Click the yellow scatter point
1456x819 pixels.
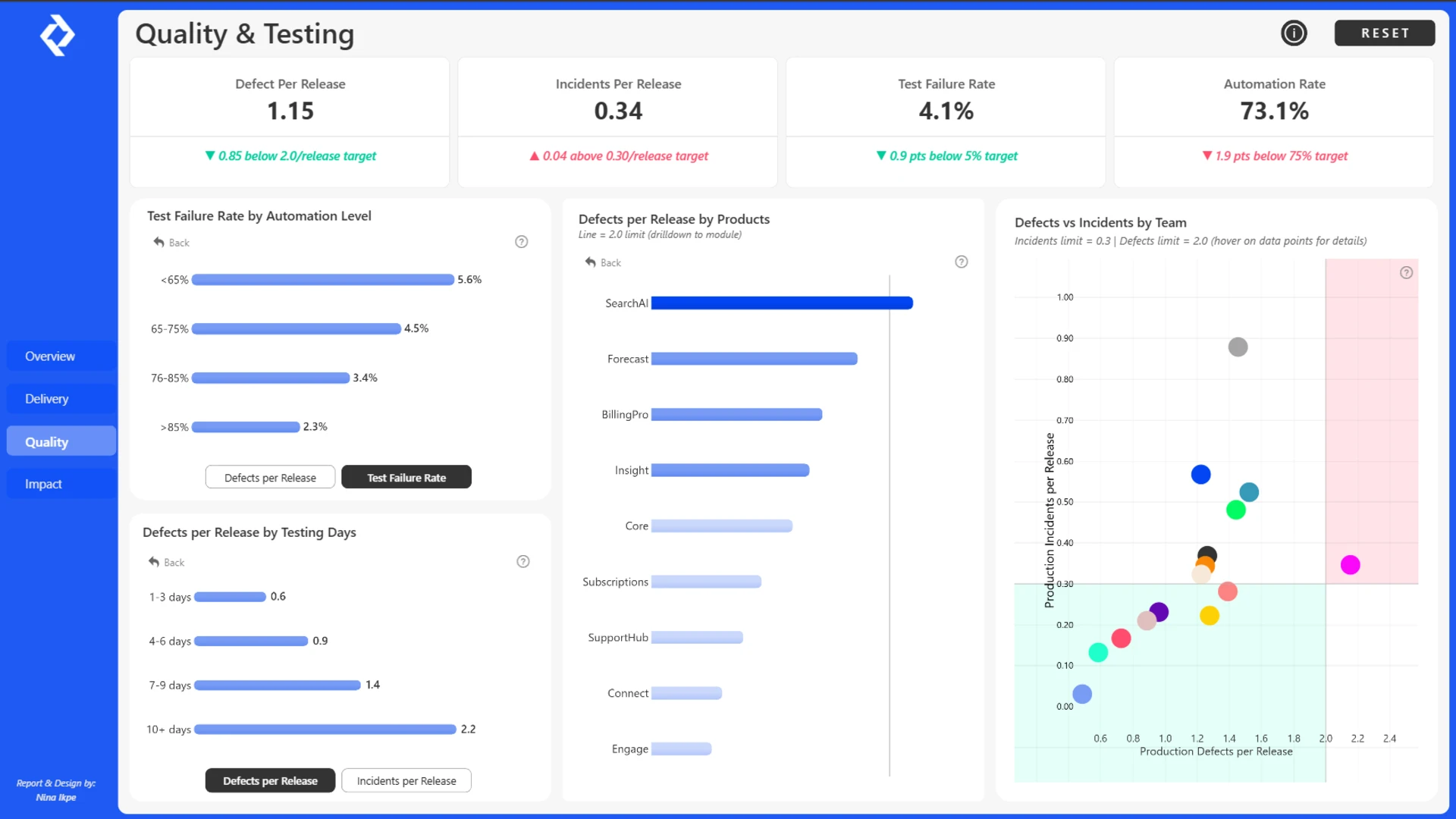[x=1210, y=616]
